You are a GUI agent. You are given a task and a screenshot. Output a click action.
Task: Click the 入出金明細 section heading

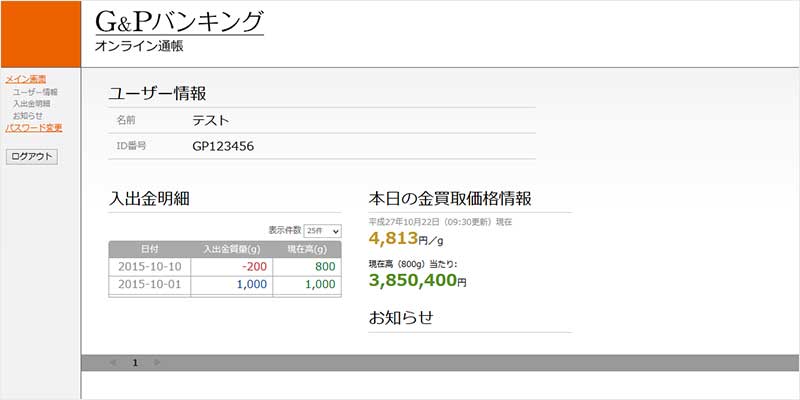point(149,198)
